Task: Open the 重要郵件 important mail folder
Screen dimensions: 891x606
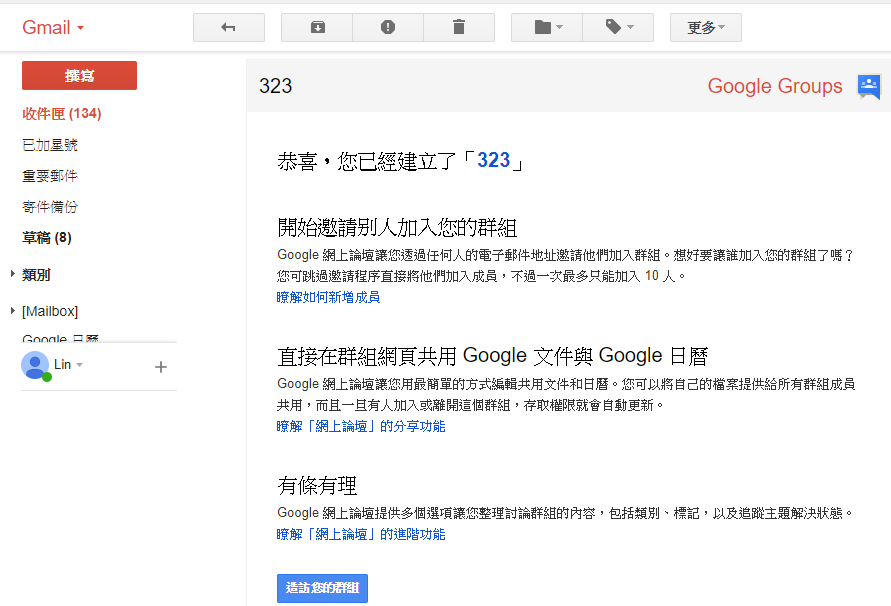Action: 50,176
